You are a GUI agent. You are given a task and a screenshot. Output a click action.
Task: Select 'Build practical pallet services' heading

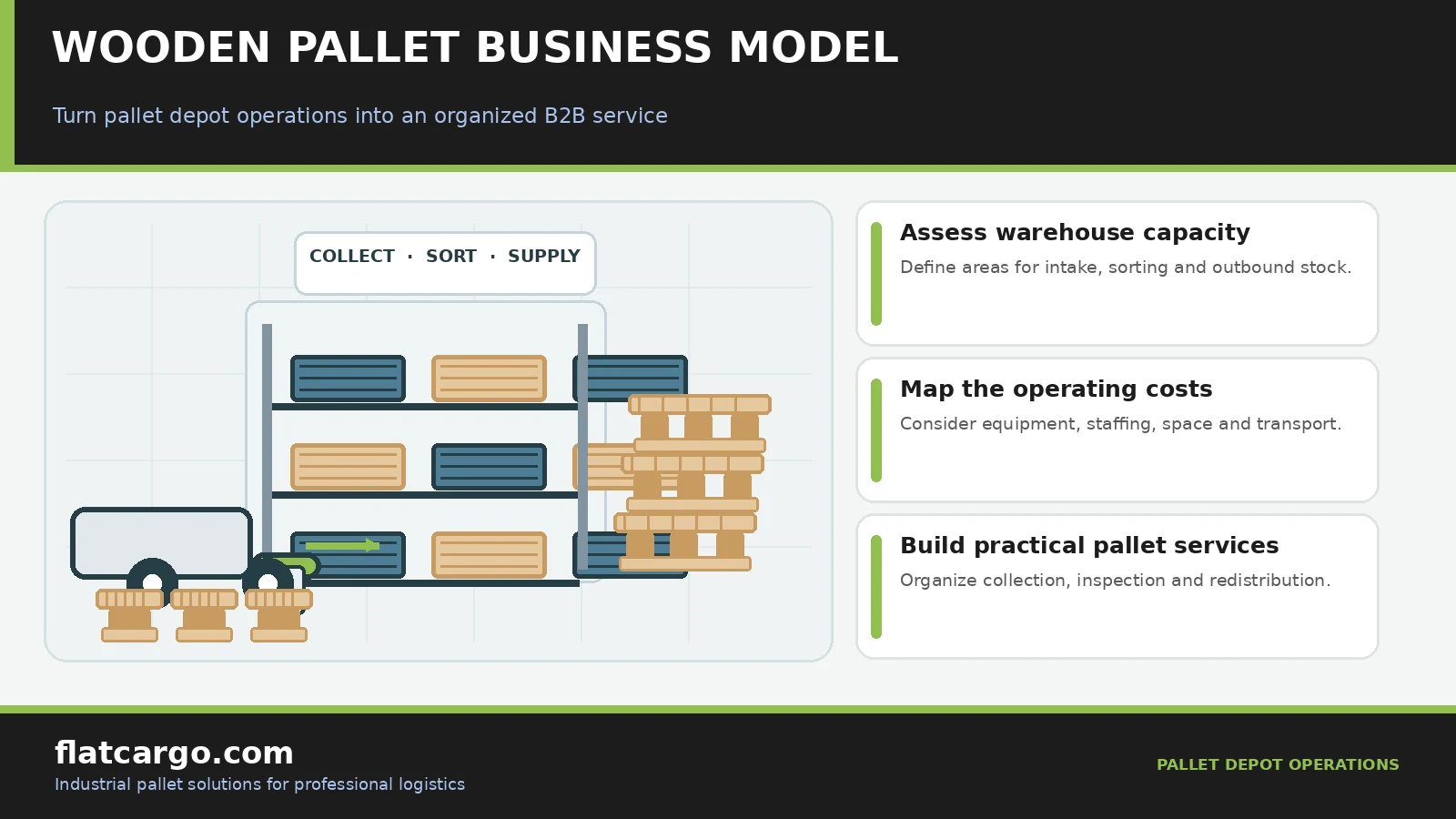point(1089,546)
